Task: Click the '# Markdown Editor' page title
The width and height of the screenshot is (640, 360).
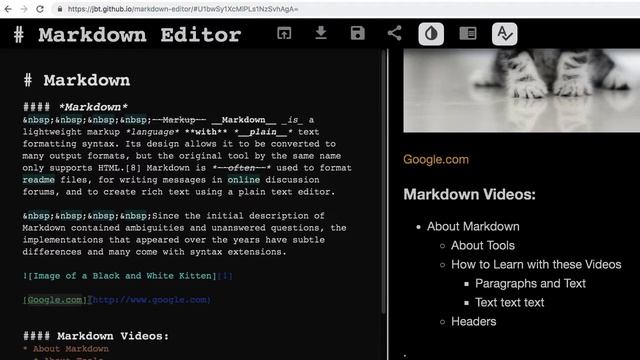Action: pyautogui.click(x=127, y=35)
